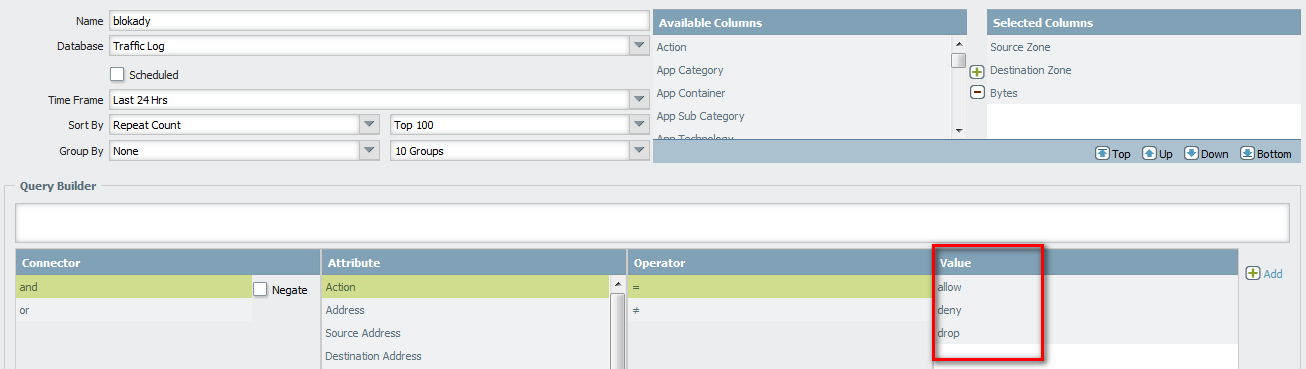The height and width of the screenshot is (369, 1306).
Task: Open the Sort By Repeat Count dropdown
Action: pyautogui.click(x=369, y=125)
